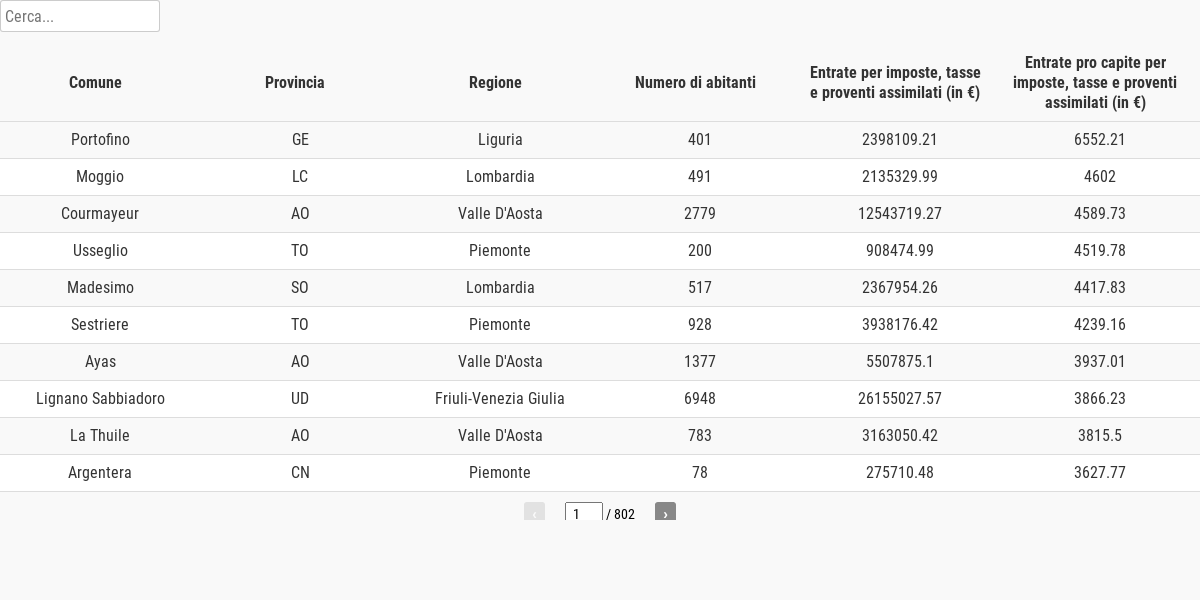The height and width of the screenshot is (600, 1200).
Task: Select the Argentera row
Action: (x=600, y=473)
